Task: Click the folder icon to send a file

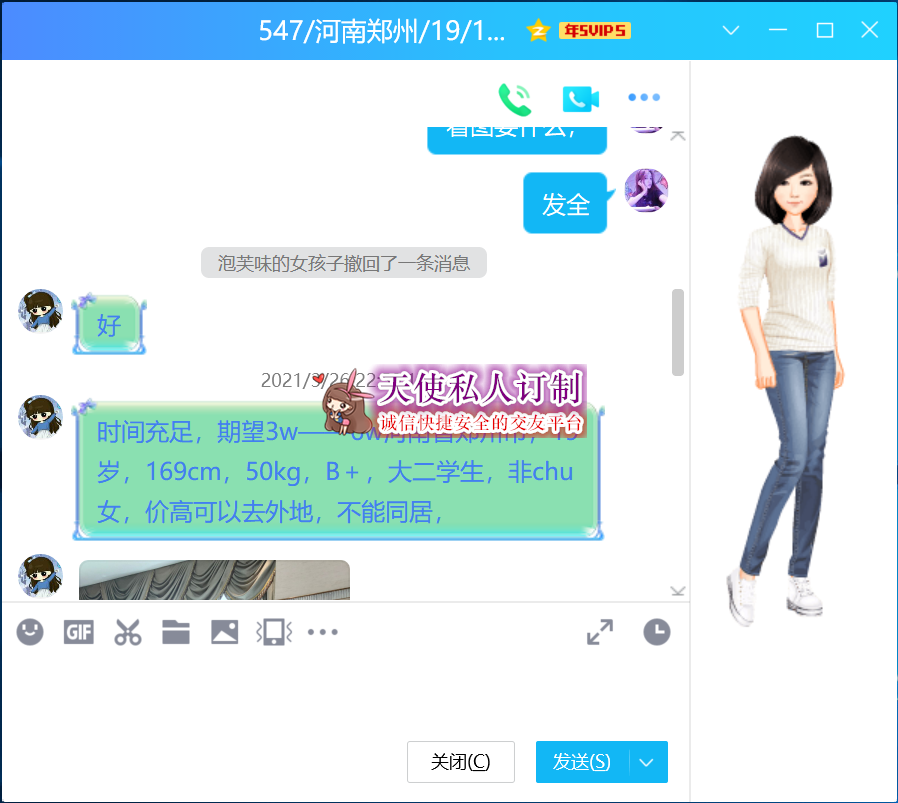Action: tap(176, 632)
